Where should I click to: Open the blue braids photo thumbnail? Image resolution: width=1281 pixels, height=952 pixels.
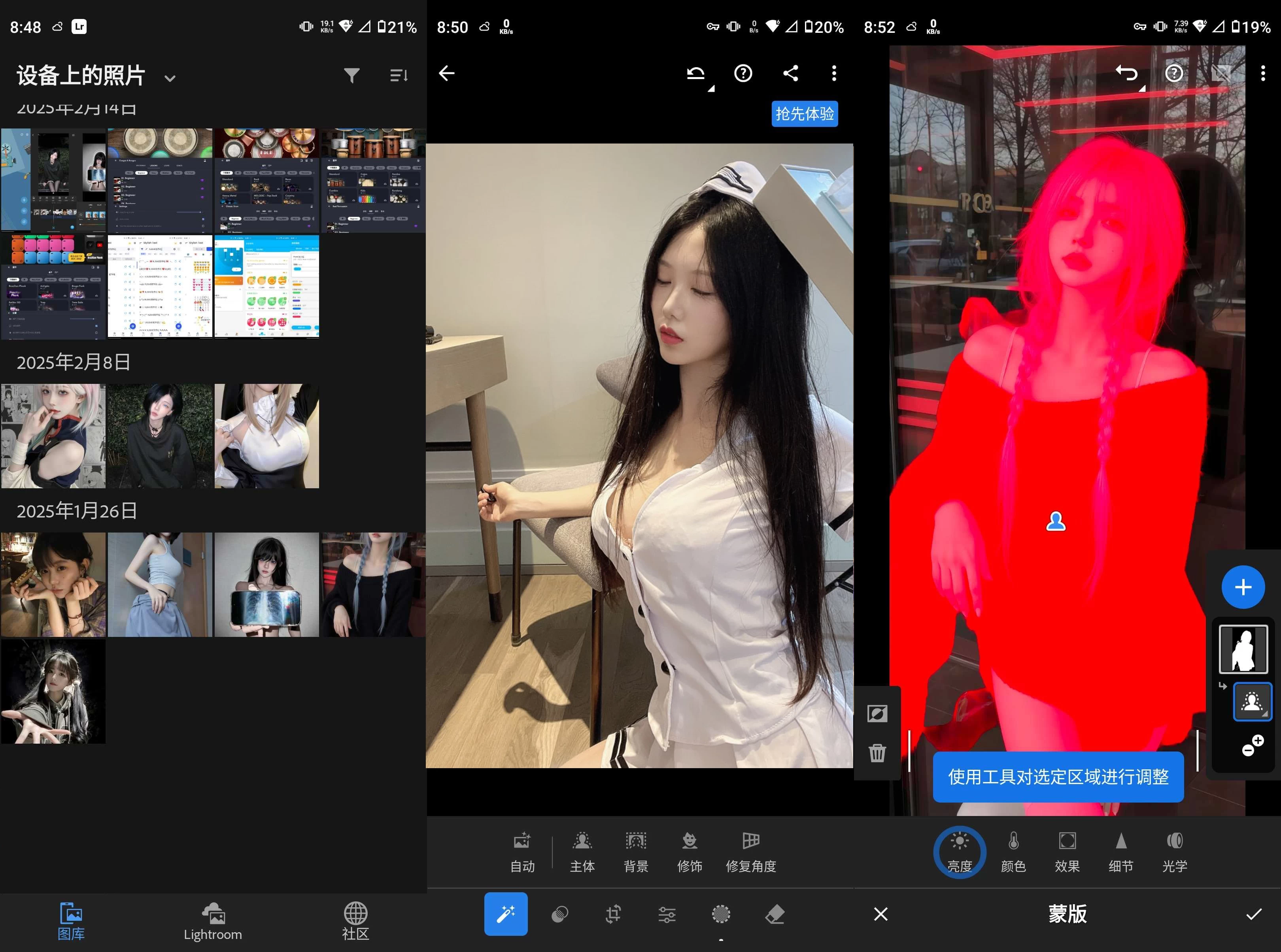tap(373, 584)
